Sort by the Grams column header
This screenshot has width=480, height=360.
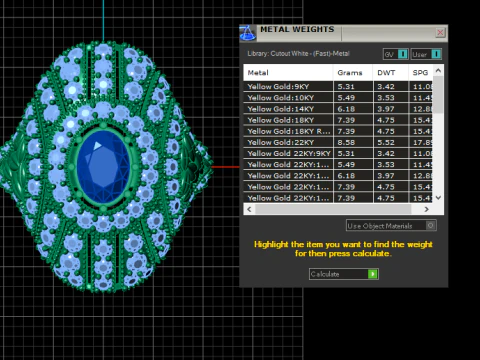[x=353, y=73]
